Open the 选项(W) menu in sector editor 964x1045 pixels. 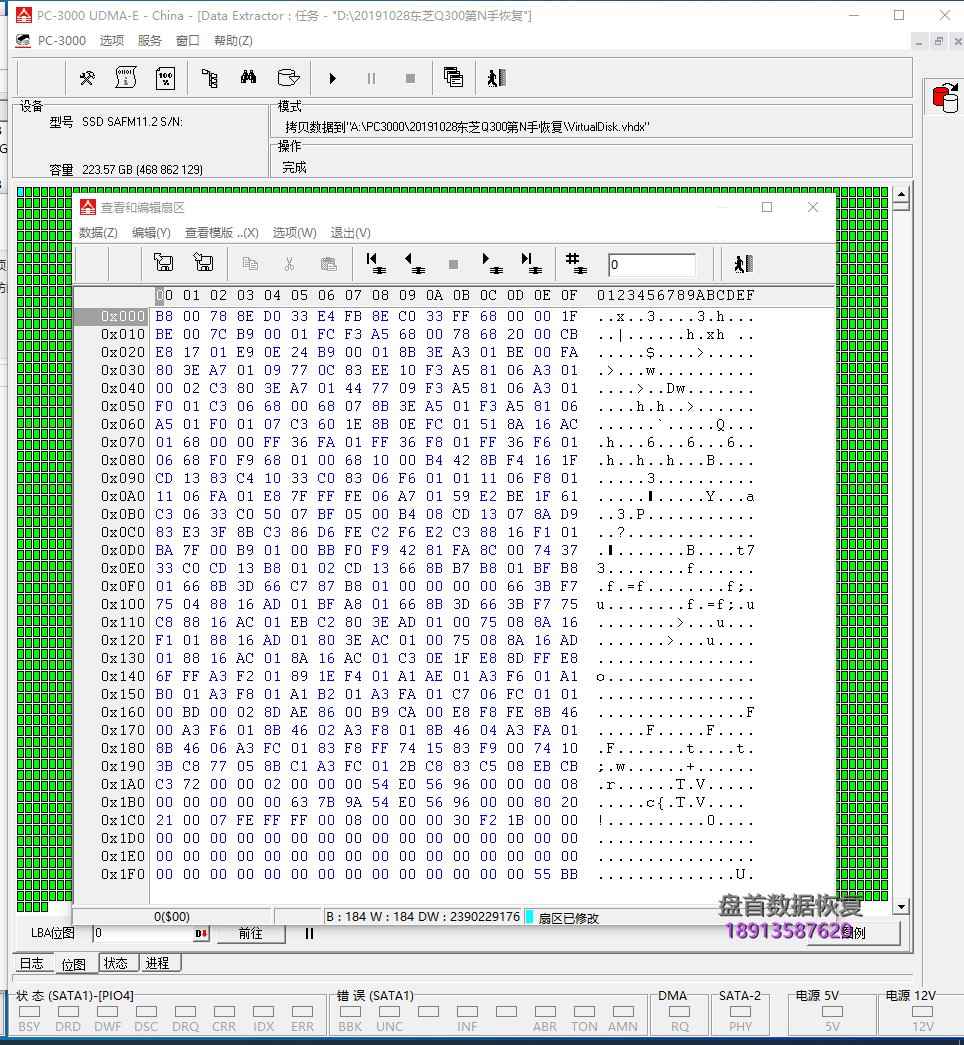[294, 233]
